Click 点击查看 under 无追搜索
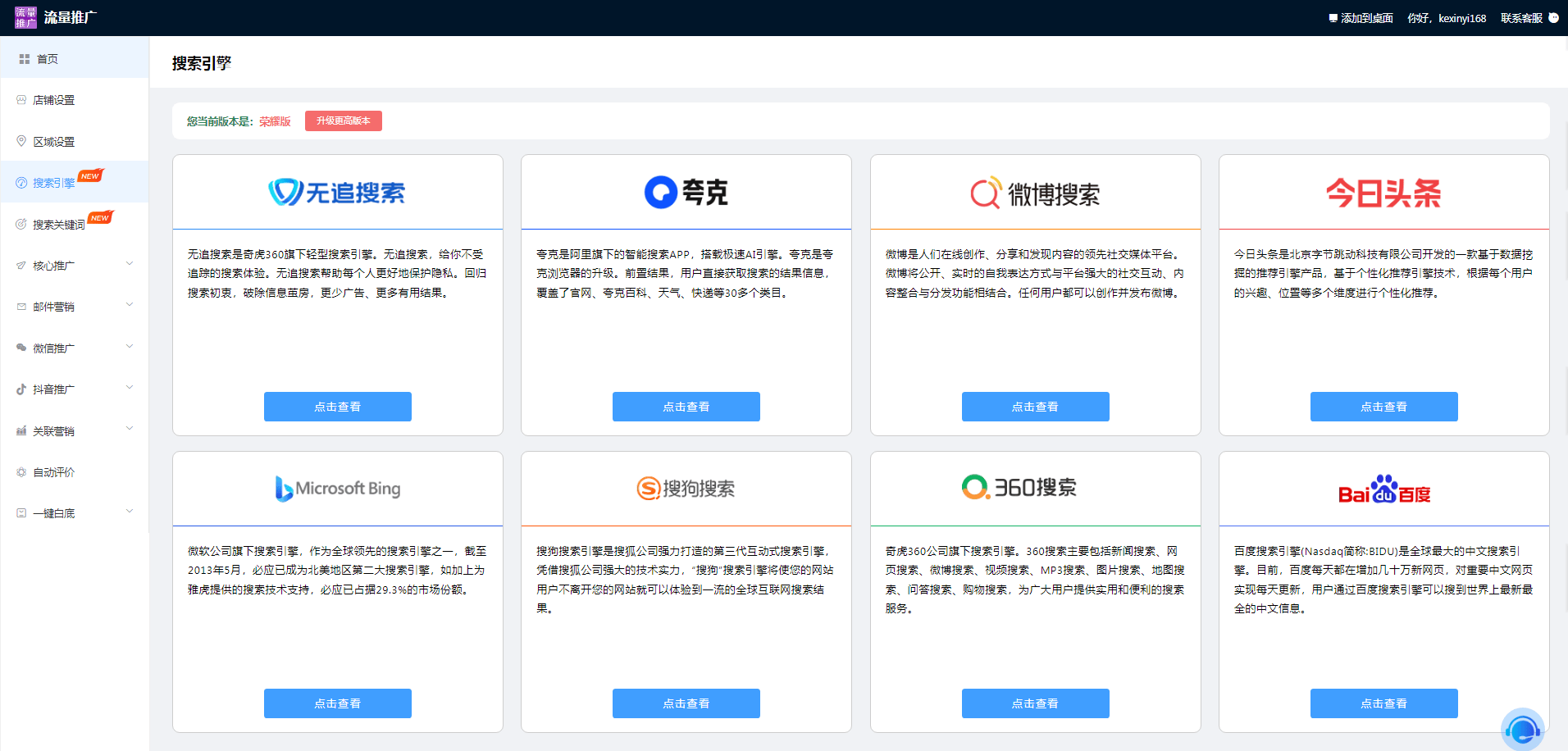 tap(338, 407)
